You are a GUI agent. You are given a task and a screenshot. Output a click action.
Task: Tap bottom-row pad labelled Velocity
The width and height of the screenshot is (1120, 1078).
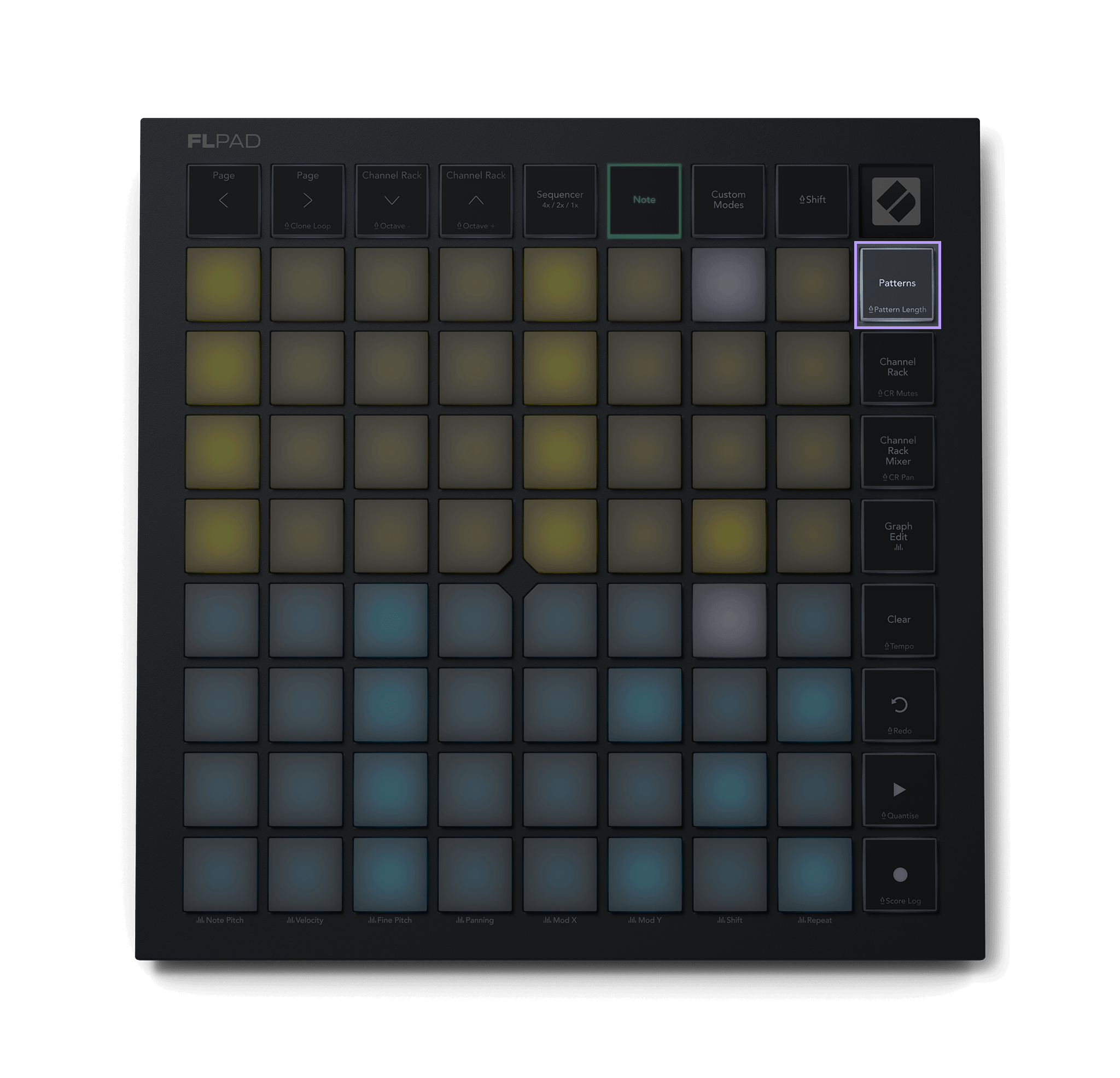point(305,874)
